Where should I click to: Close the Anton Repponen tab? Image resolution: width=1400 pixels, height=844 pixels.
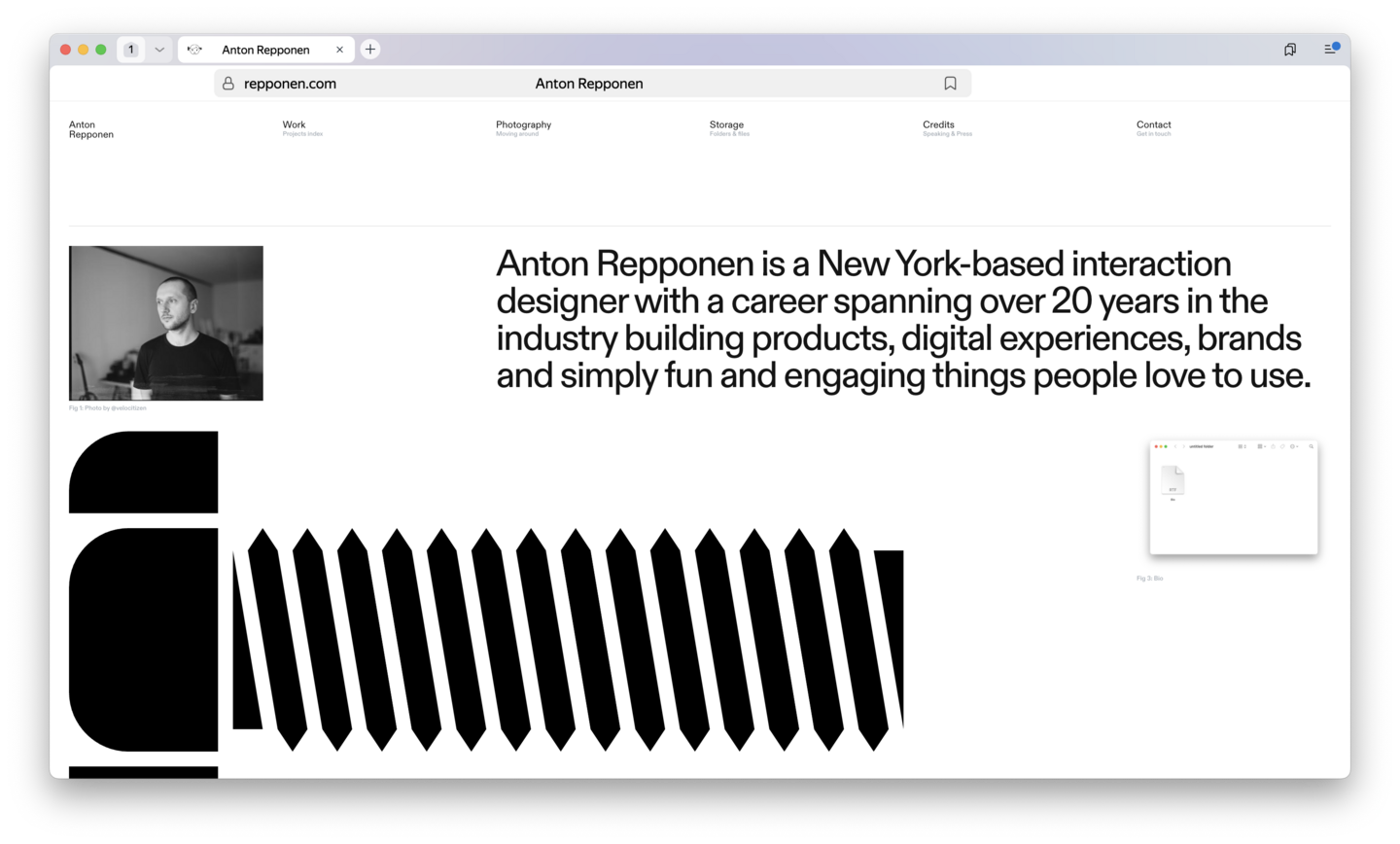click(339, 50)
